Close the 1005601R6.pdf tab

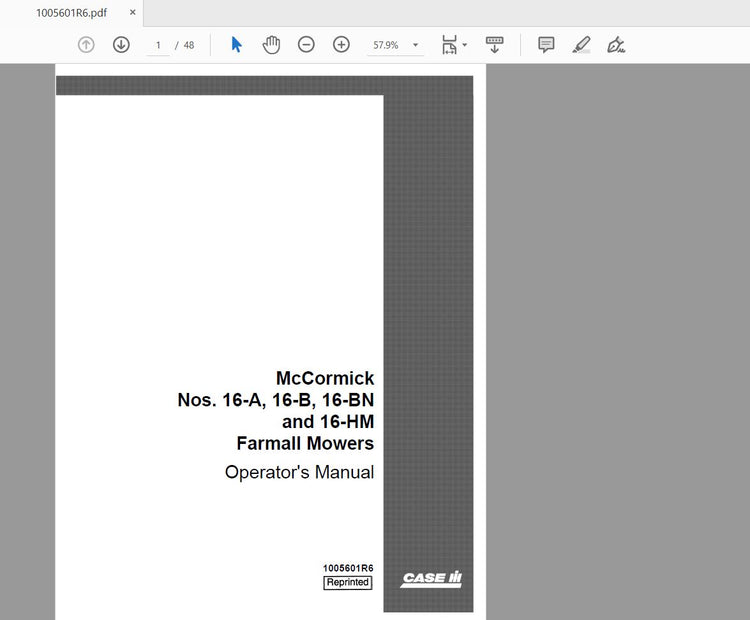point(132,12)
